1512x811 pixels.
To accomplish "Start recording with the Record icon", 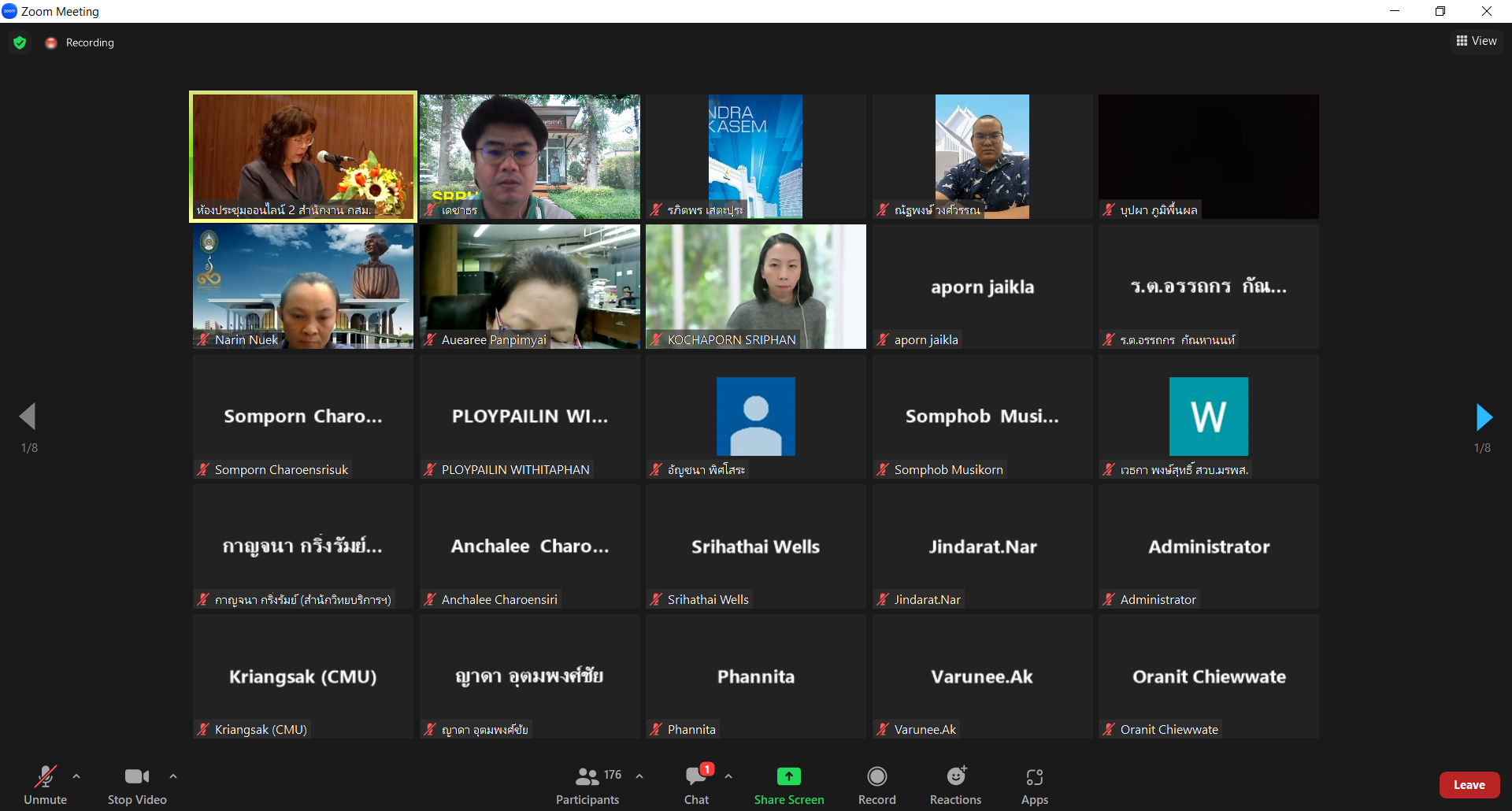I will point(876,776).
